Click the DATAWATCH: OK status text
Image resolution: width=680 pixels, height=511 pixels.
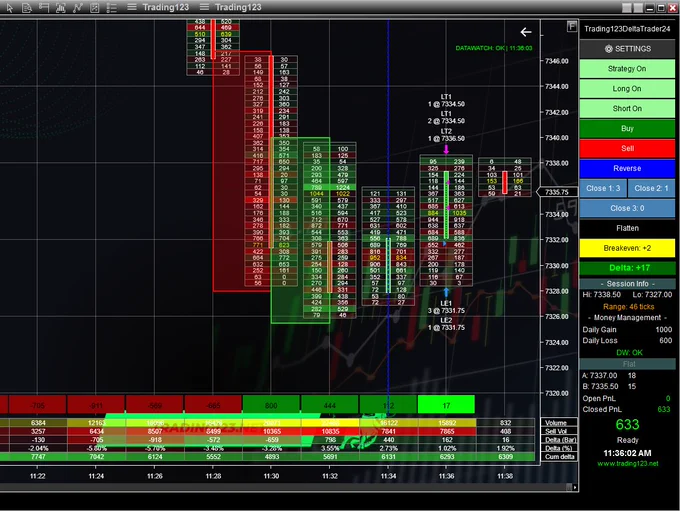494,48
